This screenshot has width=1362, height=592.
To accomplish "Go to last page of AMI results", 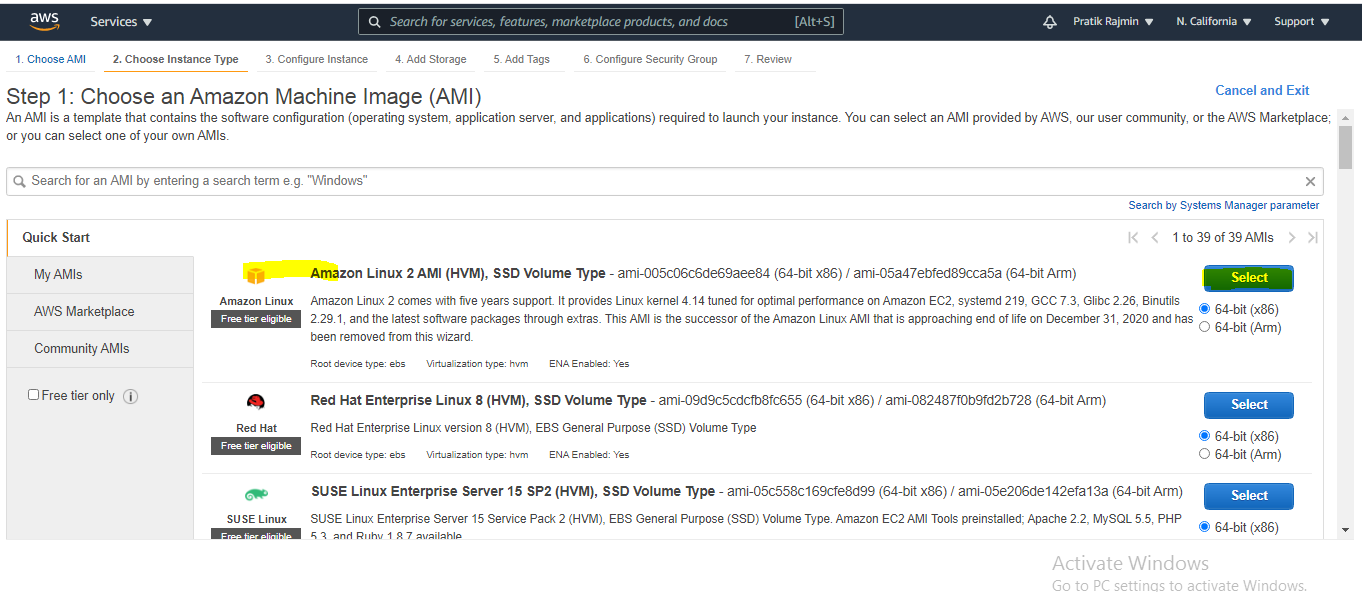I will pos(1313,238).
